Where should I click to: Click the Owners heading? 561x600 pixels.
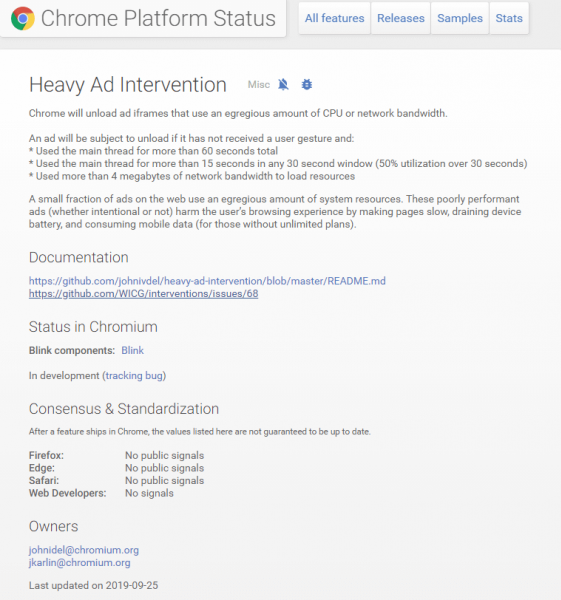click(x=53, y=526)
